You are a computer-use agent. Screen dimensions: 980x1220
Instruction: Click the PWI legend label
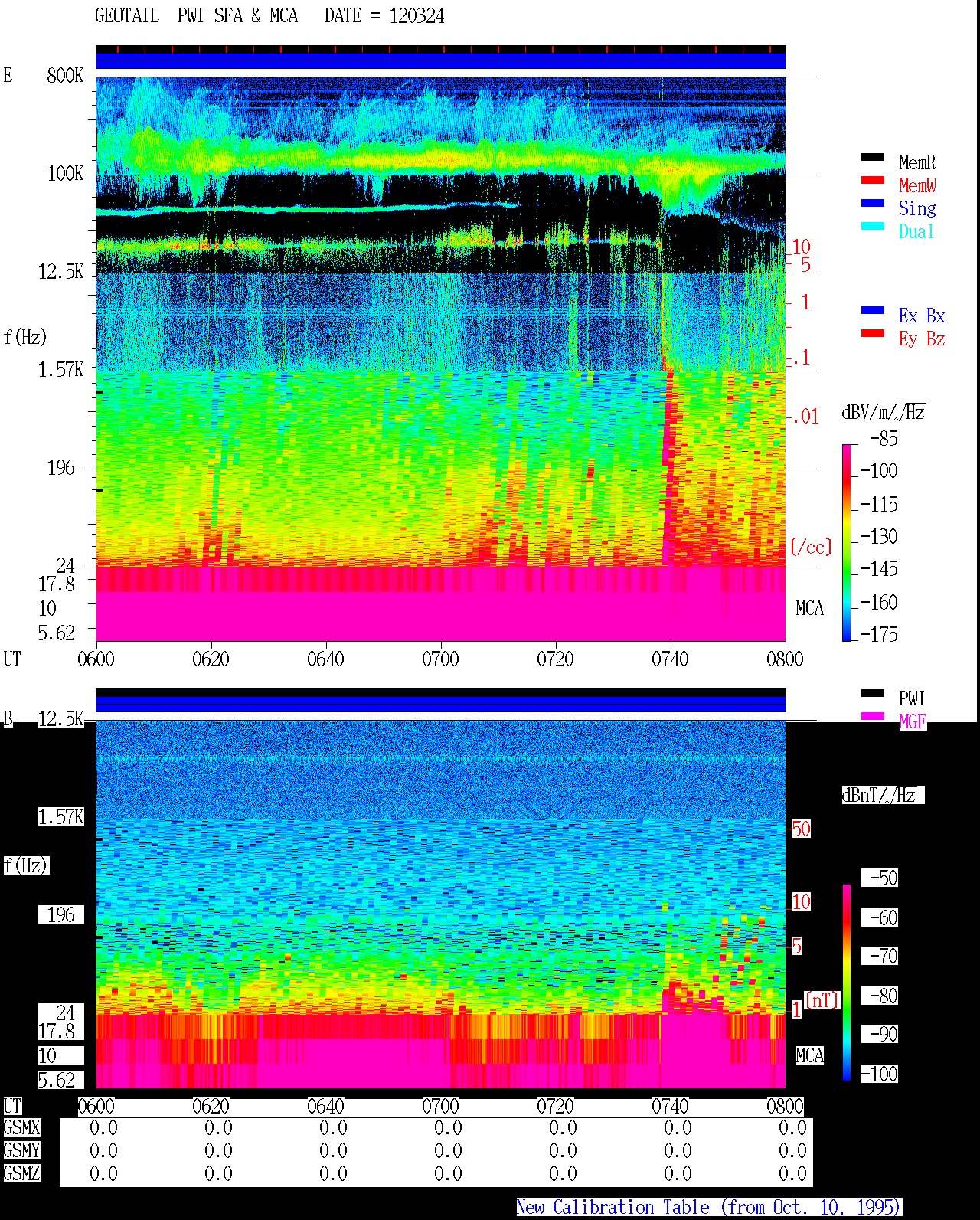coord(913,698)
